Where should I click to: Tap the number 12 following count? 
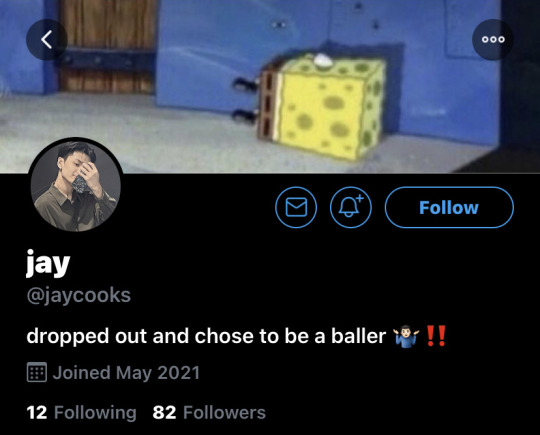click(x=37, y=413)
